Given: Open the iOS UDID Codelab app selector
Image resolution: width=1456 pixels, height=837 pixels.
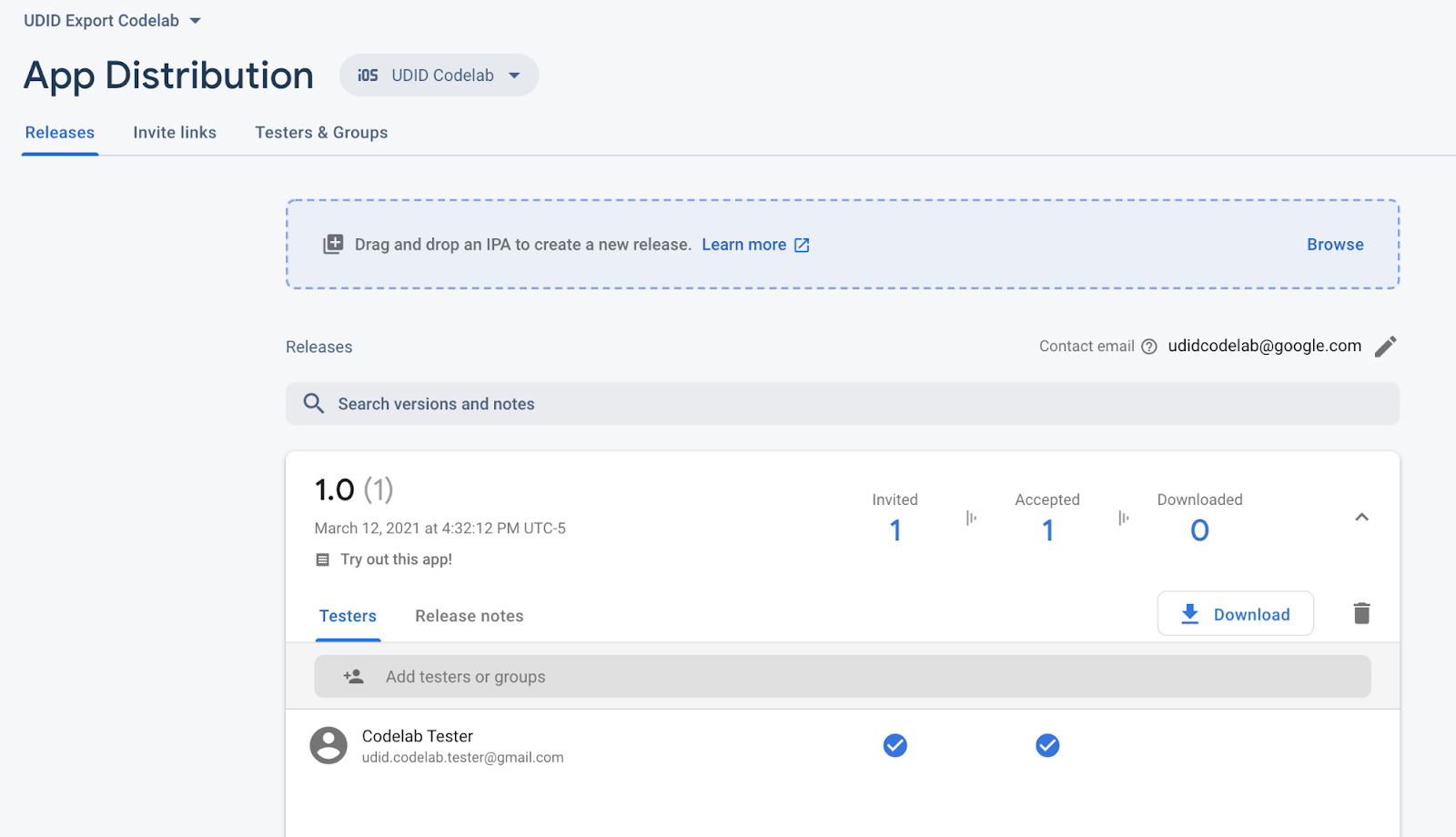Looking at the screenshot, I should 439,76.
